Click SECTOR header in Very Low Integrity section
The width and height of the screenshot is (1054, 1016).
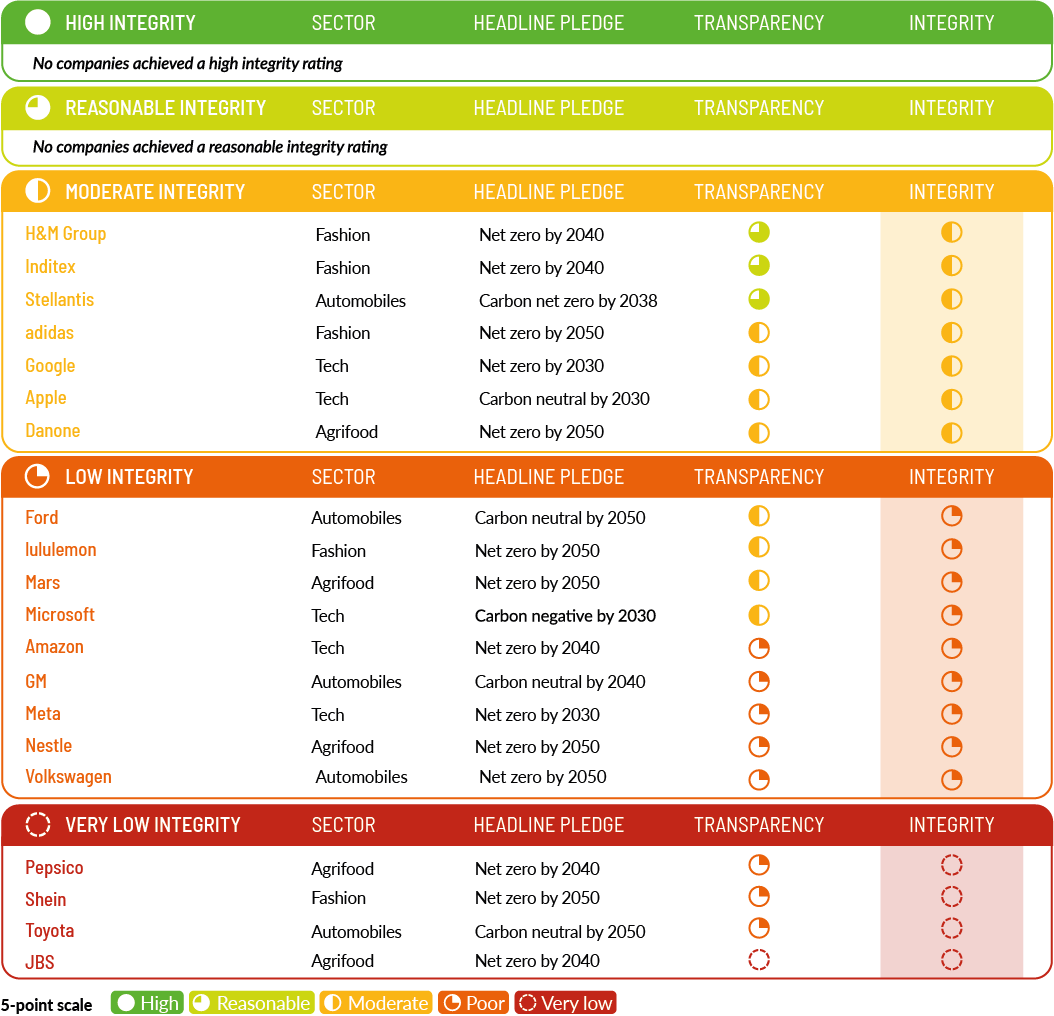pyautogui.click(x=343, y=825)
